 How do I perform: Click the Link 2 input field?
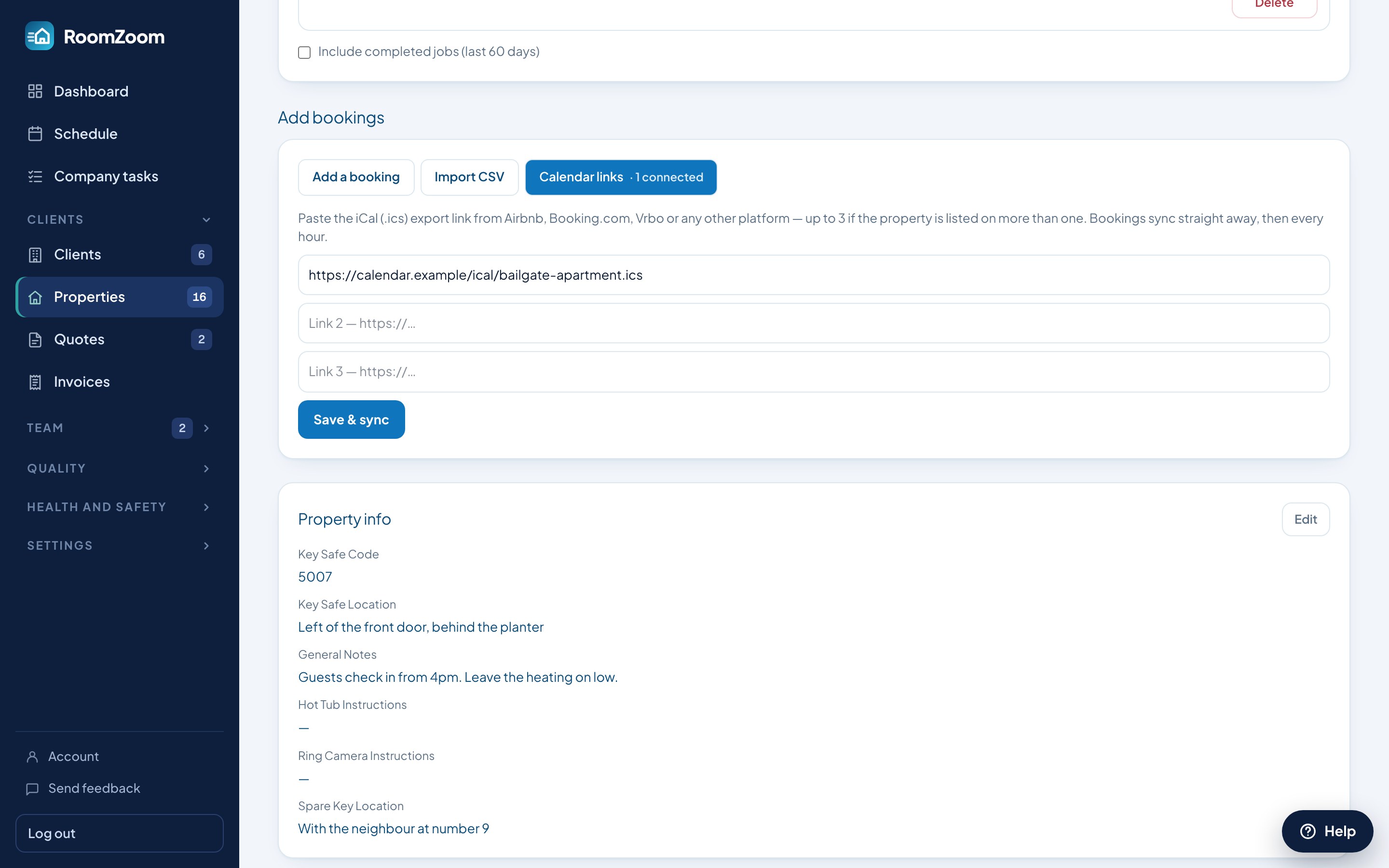point(813,323)
